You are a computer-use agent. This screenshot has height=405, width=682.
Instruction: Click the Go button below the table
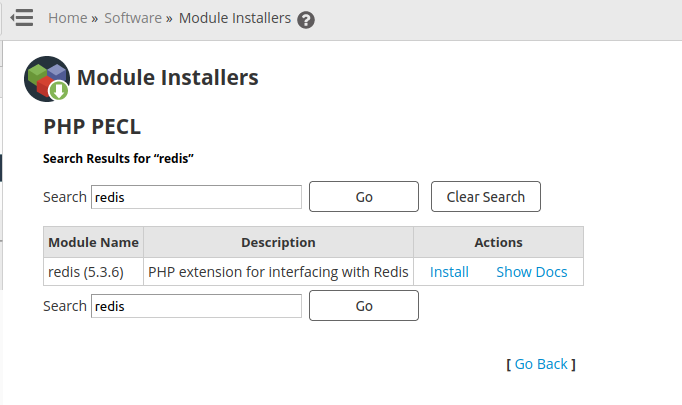click(x=364, y=306)
